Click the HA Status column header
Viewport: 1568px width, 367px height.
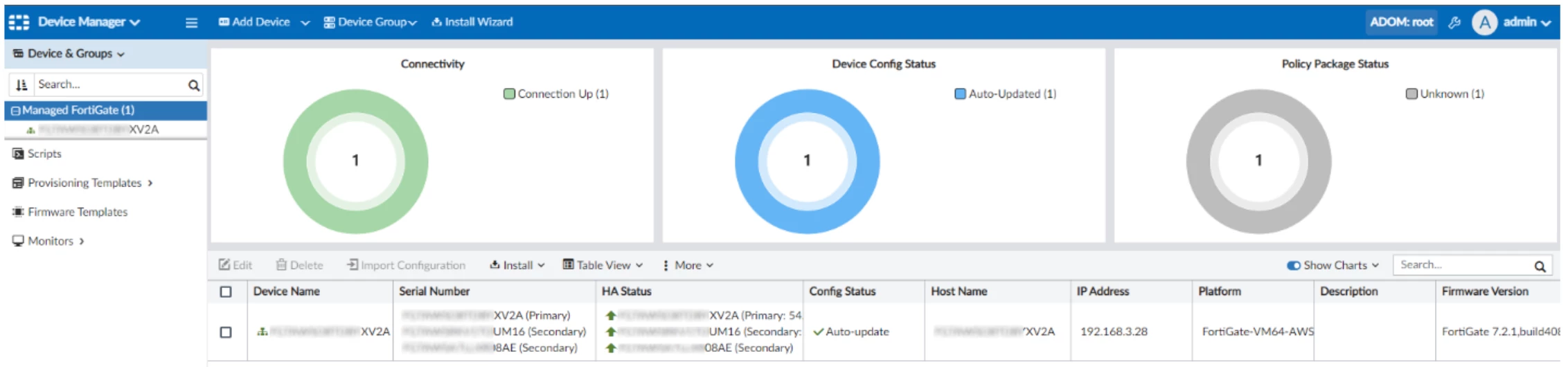tap(627, 292)
